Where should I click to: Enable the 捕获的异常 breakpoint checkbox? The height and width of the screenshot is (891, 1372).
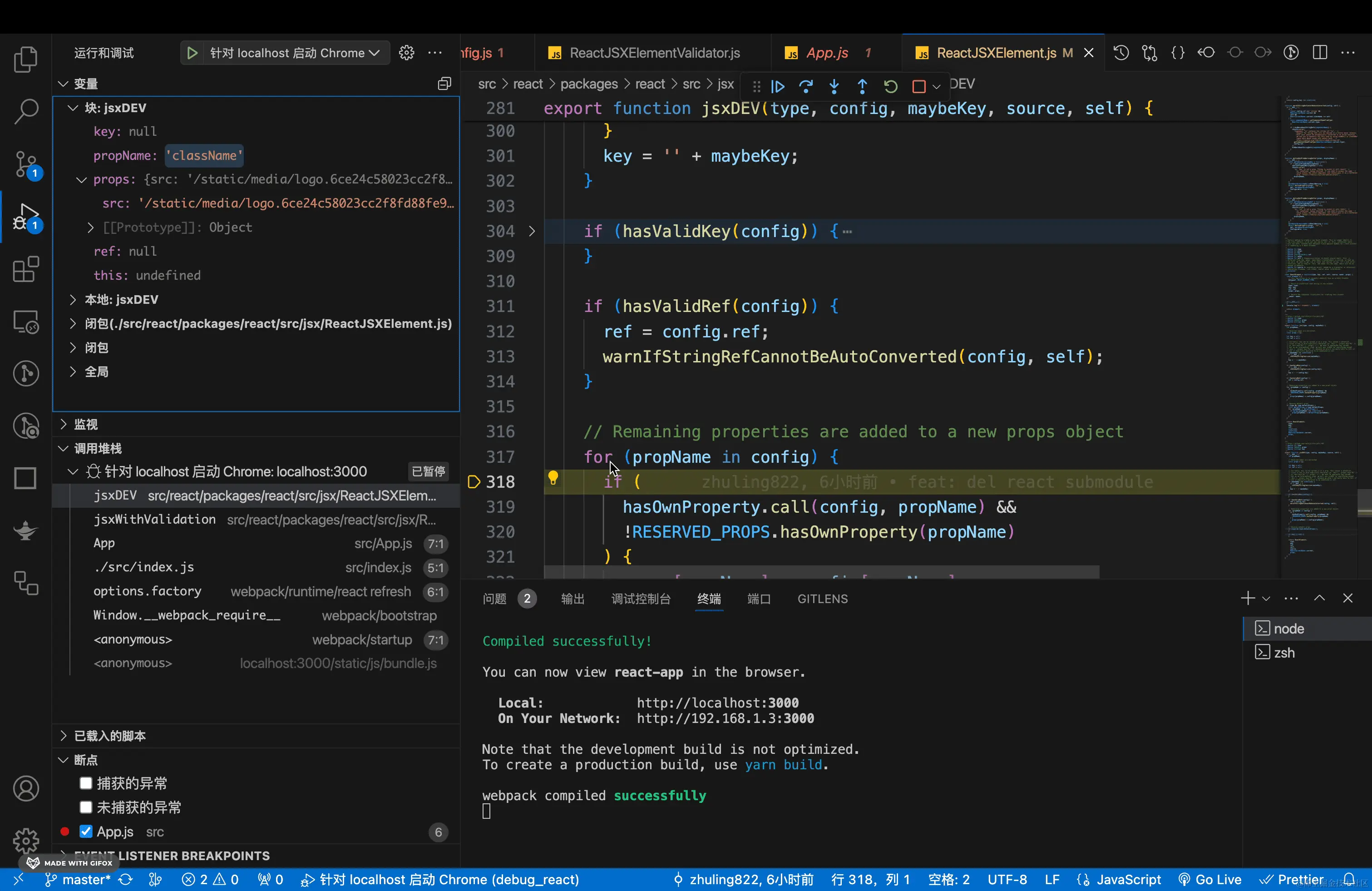click(x=86, y=783)
